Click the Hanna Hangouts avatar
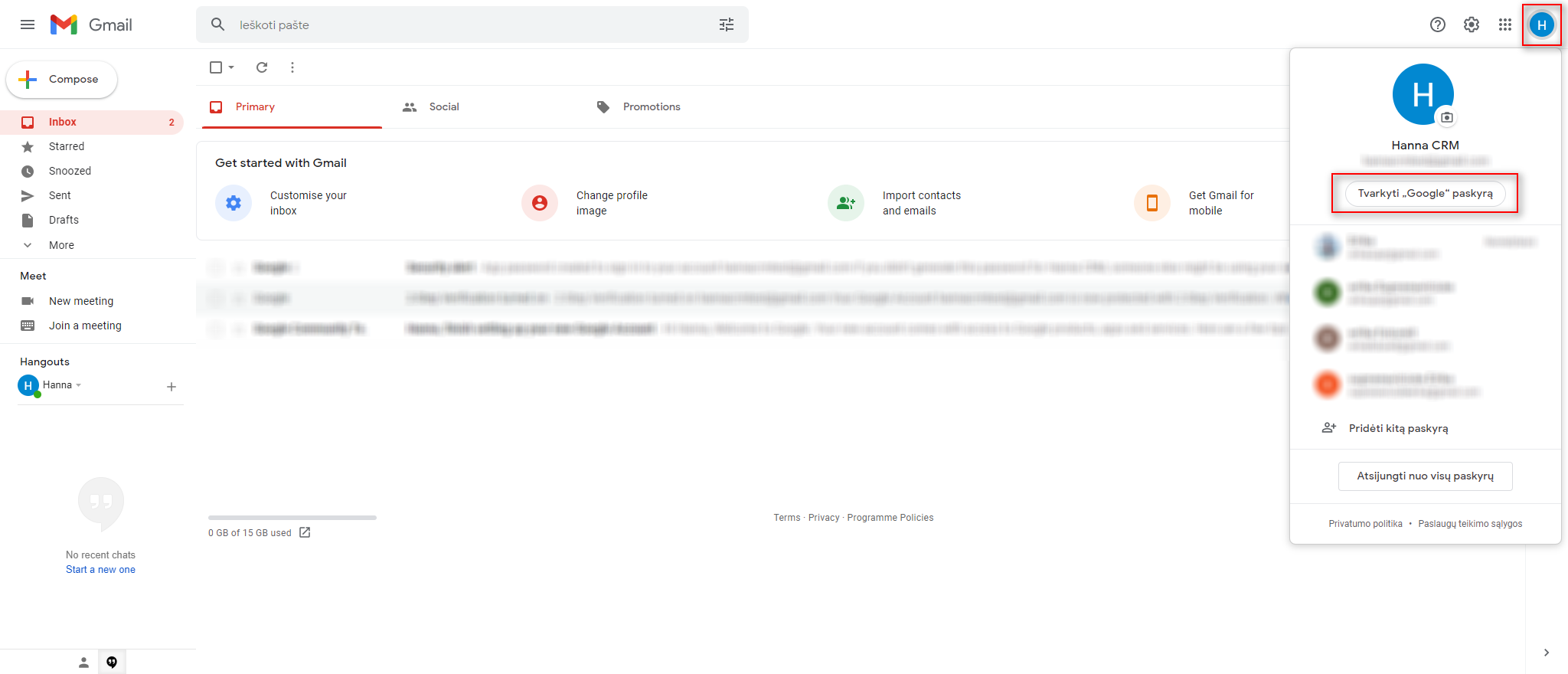 pos(28,385)
